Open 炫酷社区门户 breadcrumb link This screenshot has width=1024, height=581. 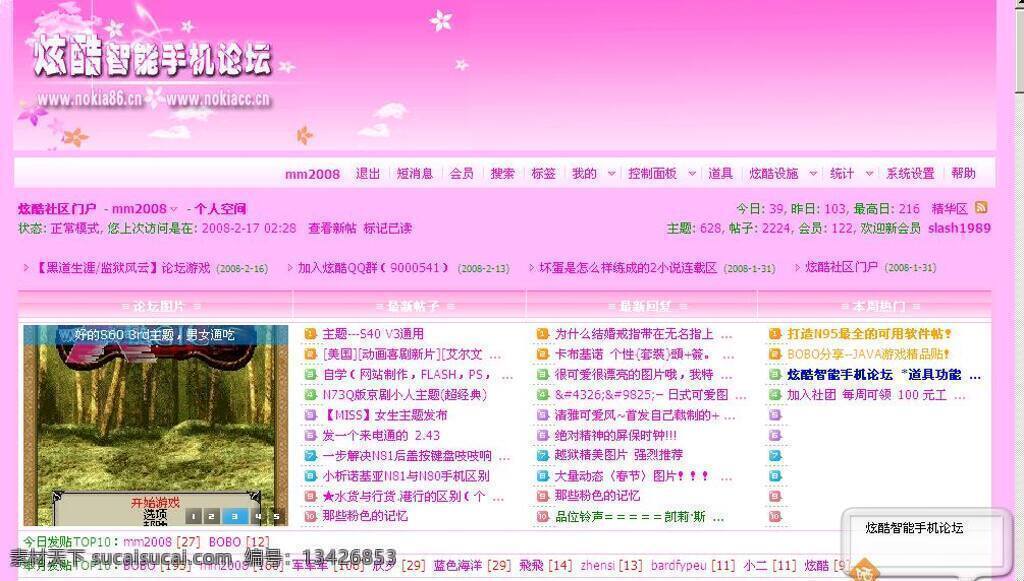click(x=57, y=209)
